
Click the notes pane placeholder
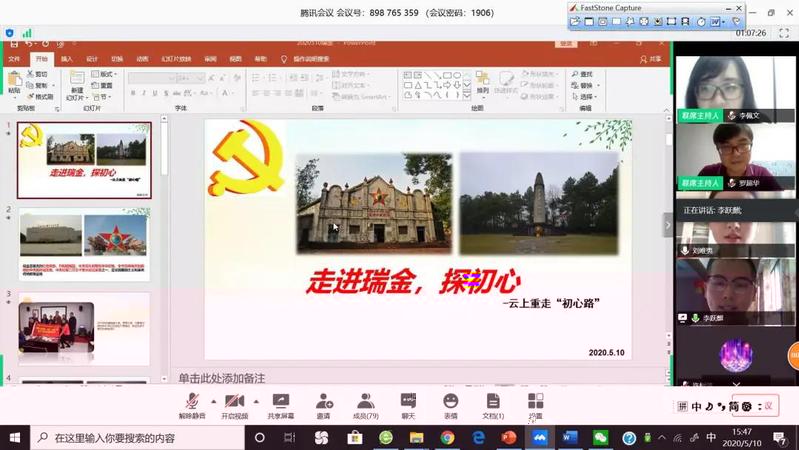coord(222,378)
